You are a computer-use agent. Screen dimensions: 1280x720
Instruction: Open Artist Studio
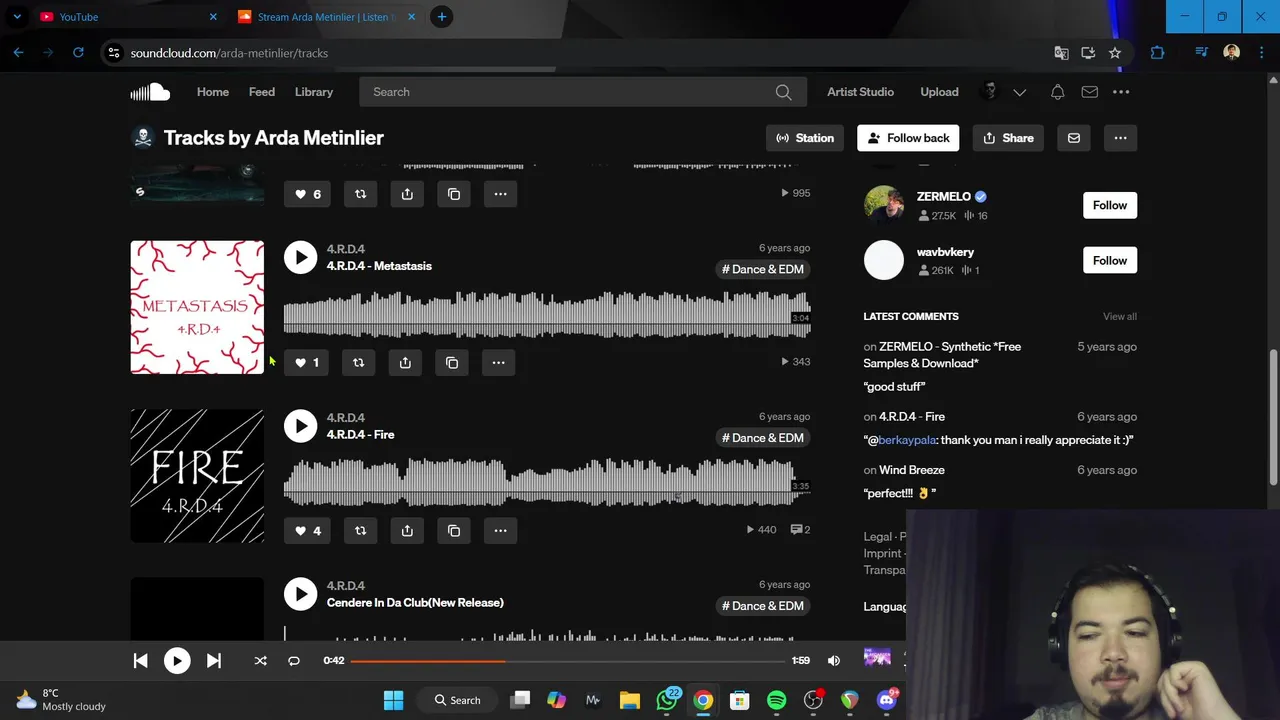(x=860, y=92)
